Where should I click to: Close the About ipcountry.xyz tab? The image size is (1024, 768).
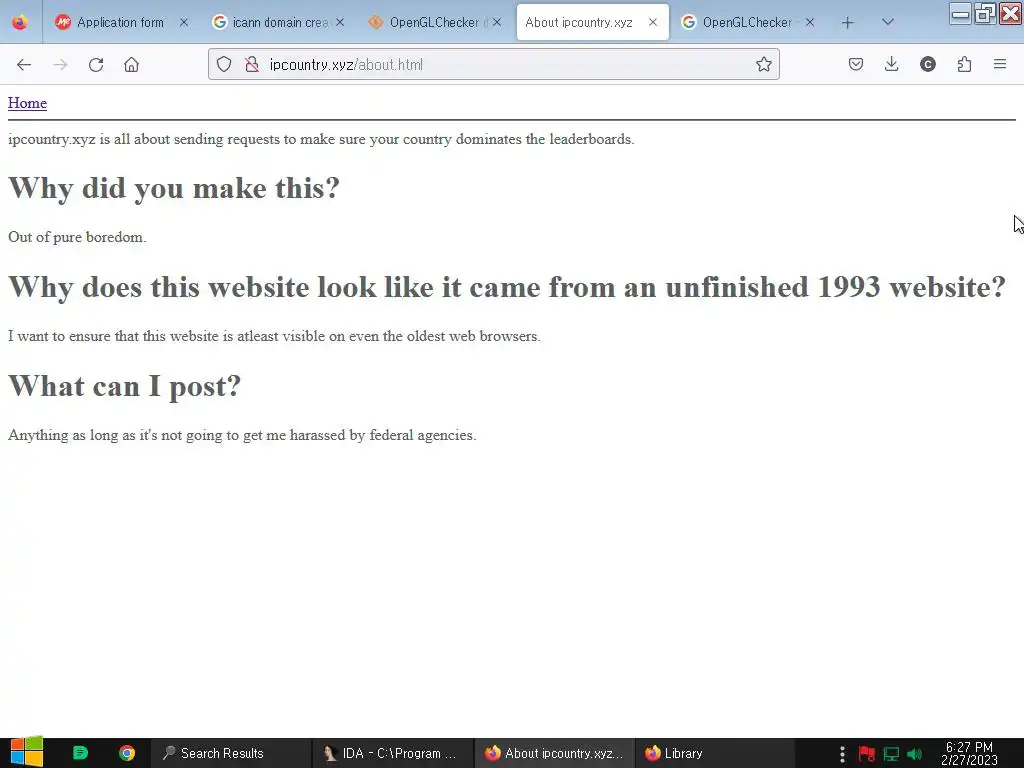pos(652,22)
